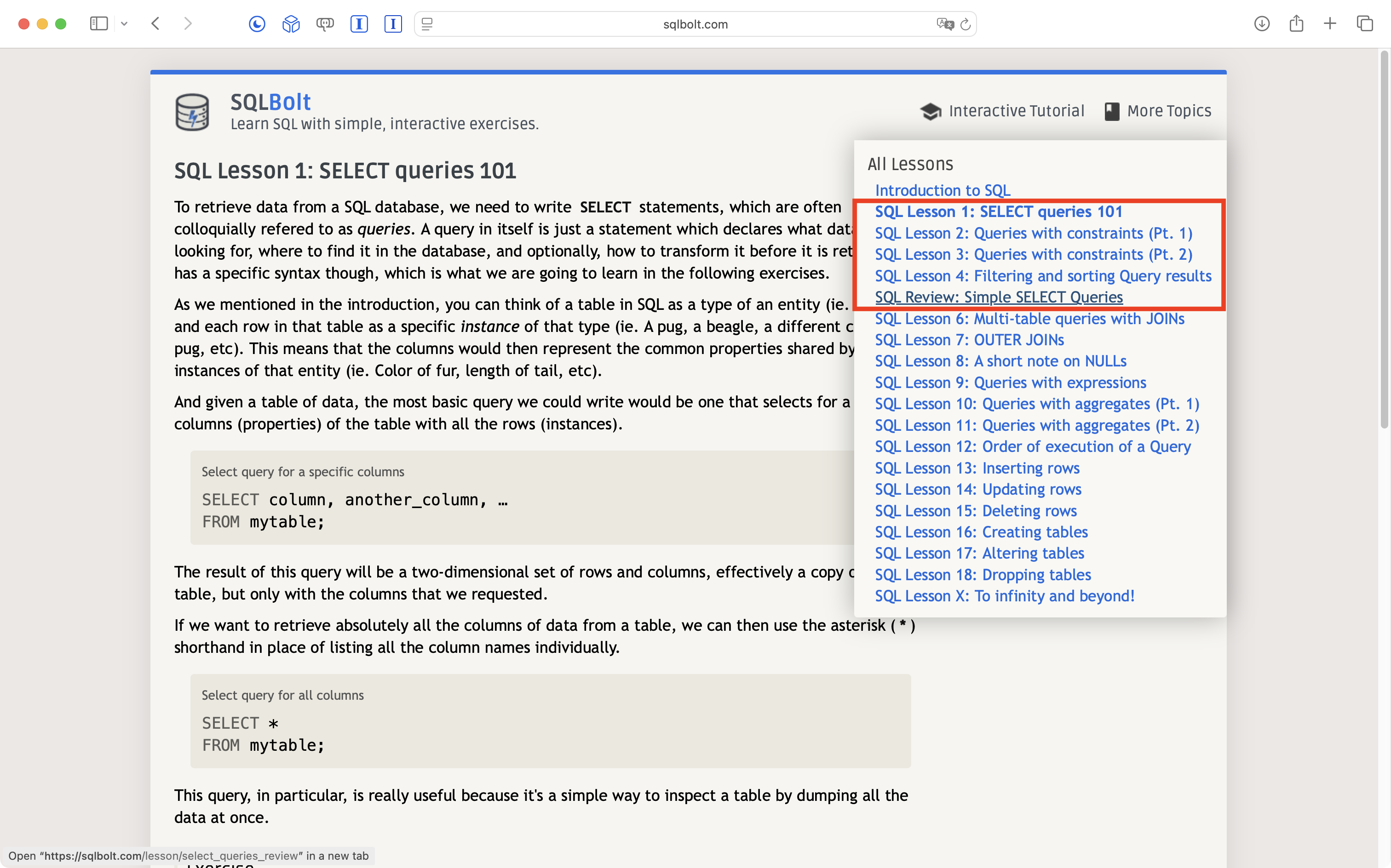This screenshot has height=868, width=1391.
Task: Go back with the back arrow
Action: [x=155, y=23]
